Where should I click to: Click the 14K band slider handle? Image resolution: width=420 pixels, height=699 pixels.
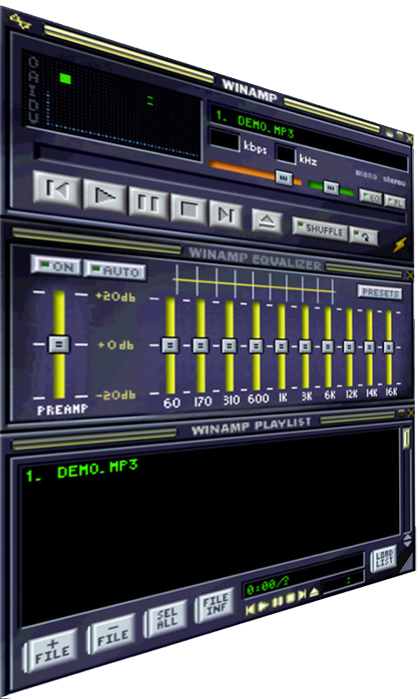[369, 347]
